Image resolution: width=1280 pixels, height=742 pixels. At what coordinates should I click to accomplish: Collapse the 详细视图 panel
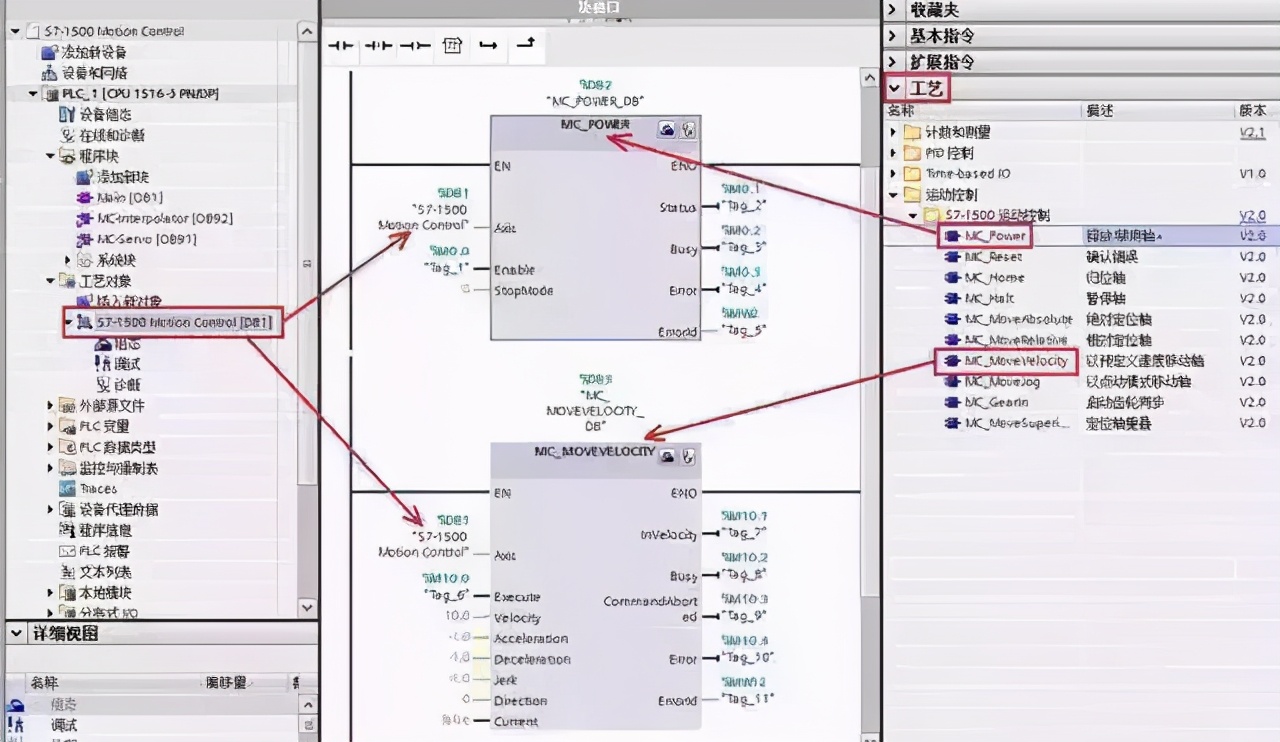tap(16, 634)
